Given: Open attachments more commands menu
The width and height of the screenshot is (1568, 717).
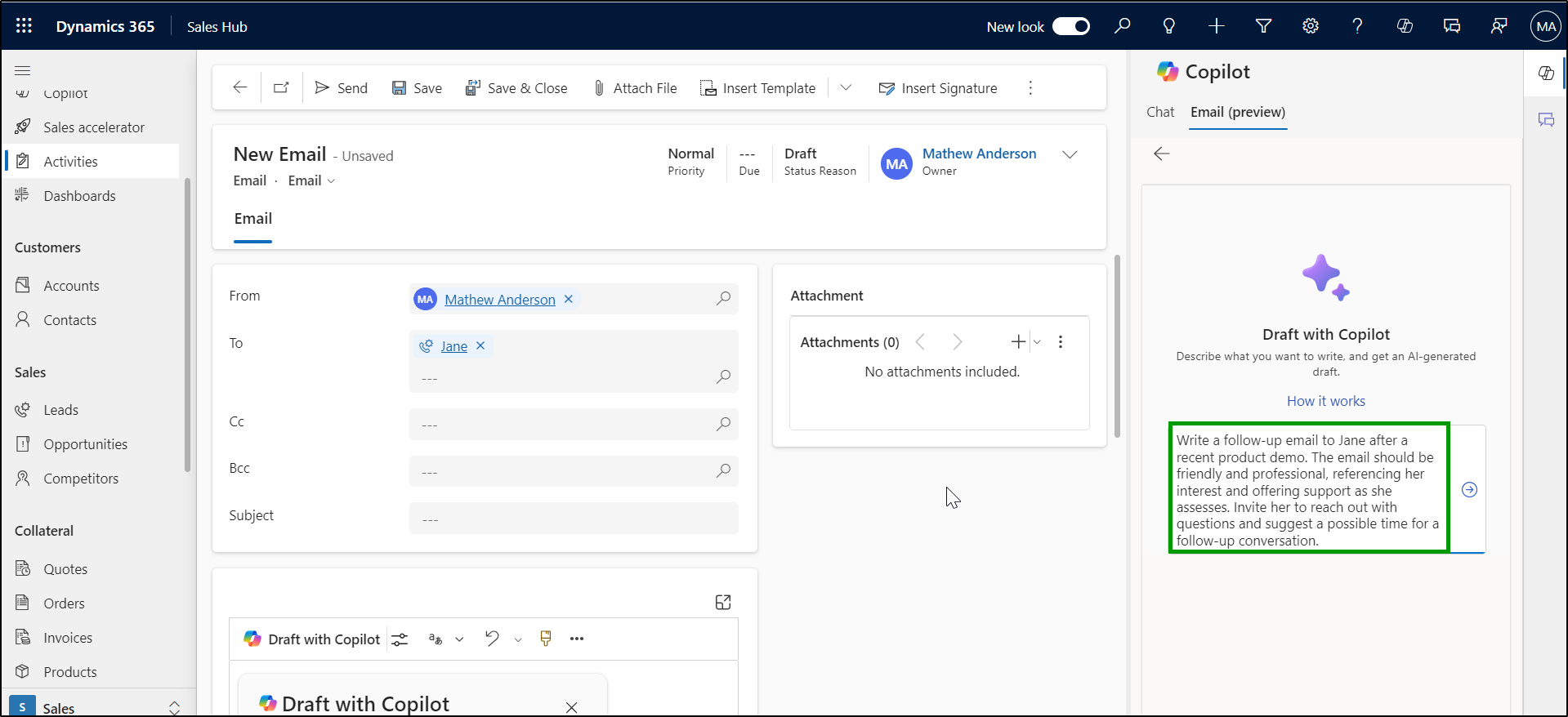Looking at the screenshot, I should [1061, 342].
